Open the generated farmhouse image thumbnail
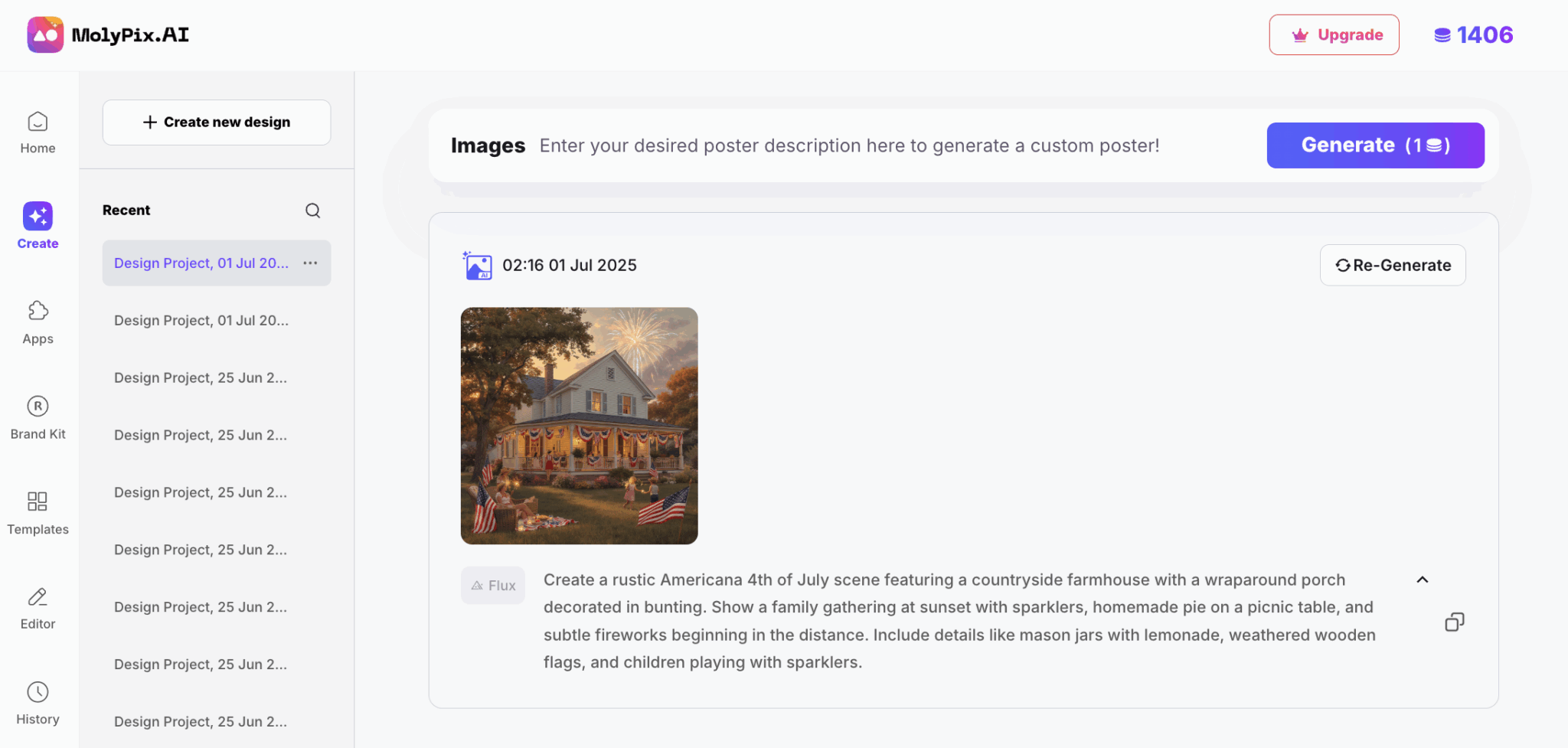1568x748 pixels. [579, 426]
